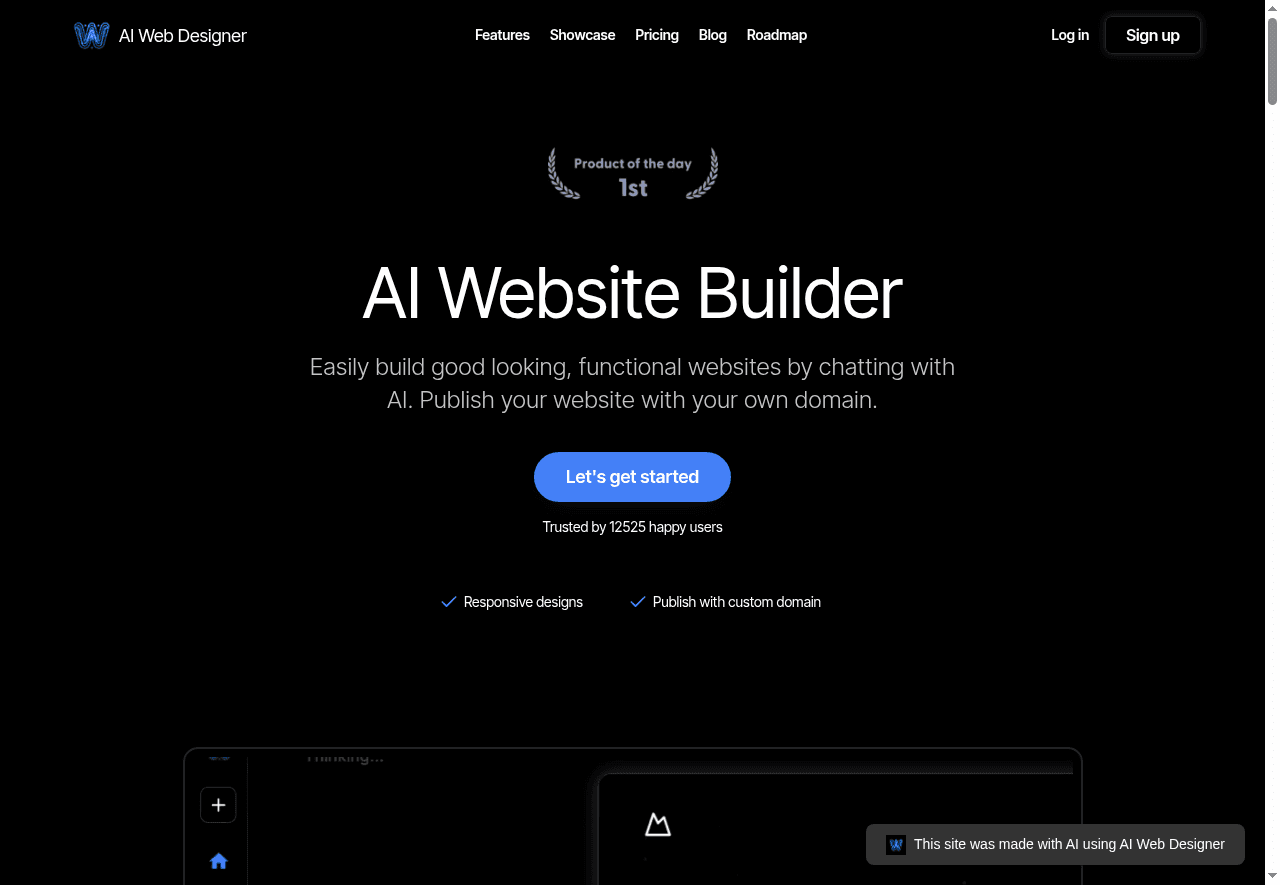Open the Blog from the top navigation
This screenshot has height=885, width=1280.
(712, 35)
